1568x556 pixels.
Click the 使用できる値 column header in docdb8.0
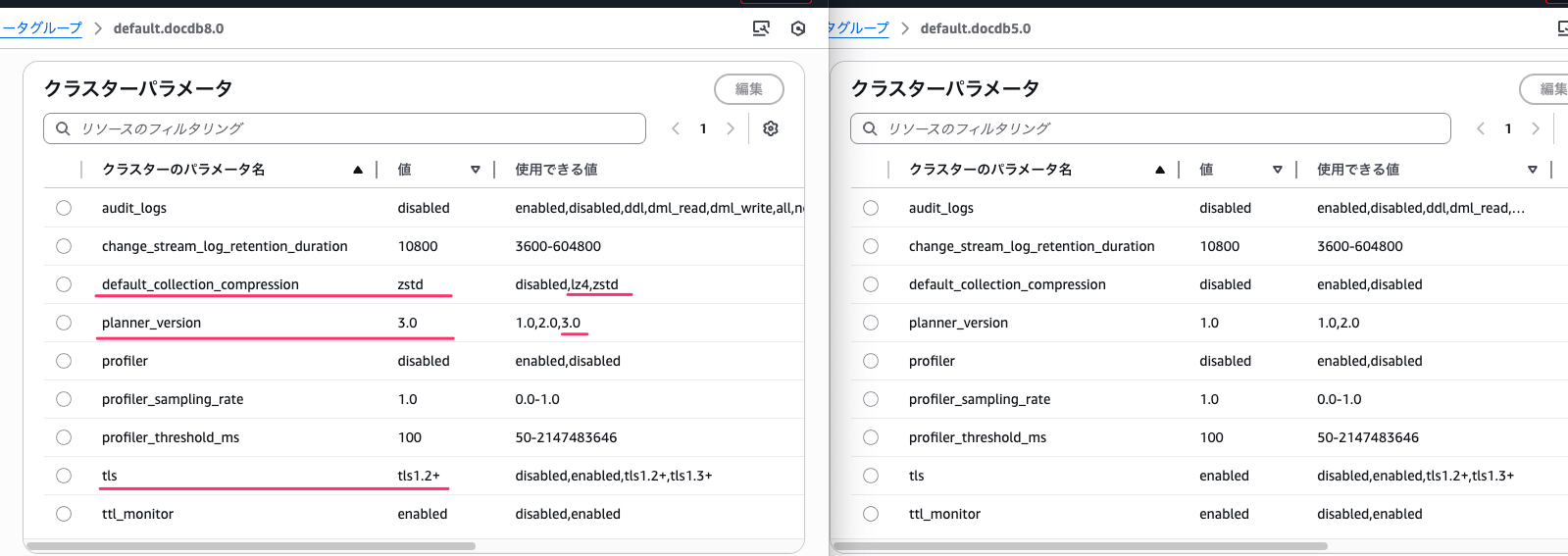tap(556, 170)
